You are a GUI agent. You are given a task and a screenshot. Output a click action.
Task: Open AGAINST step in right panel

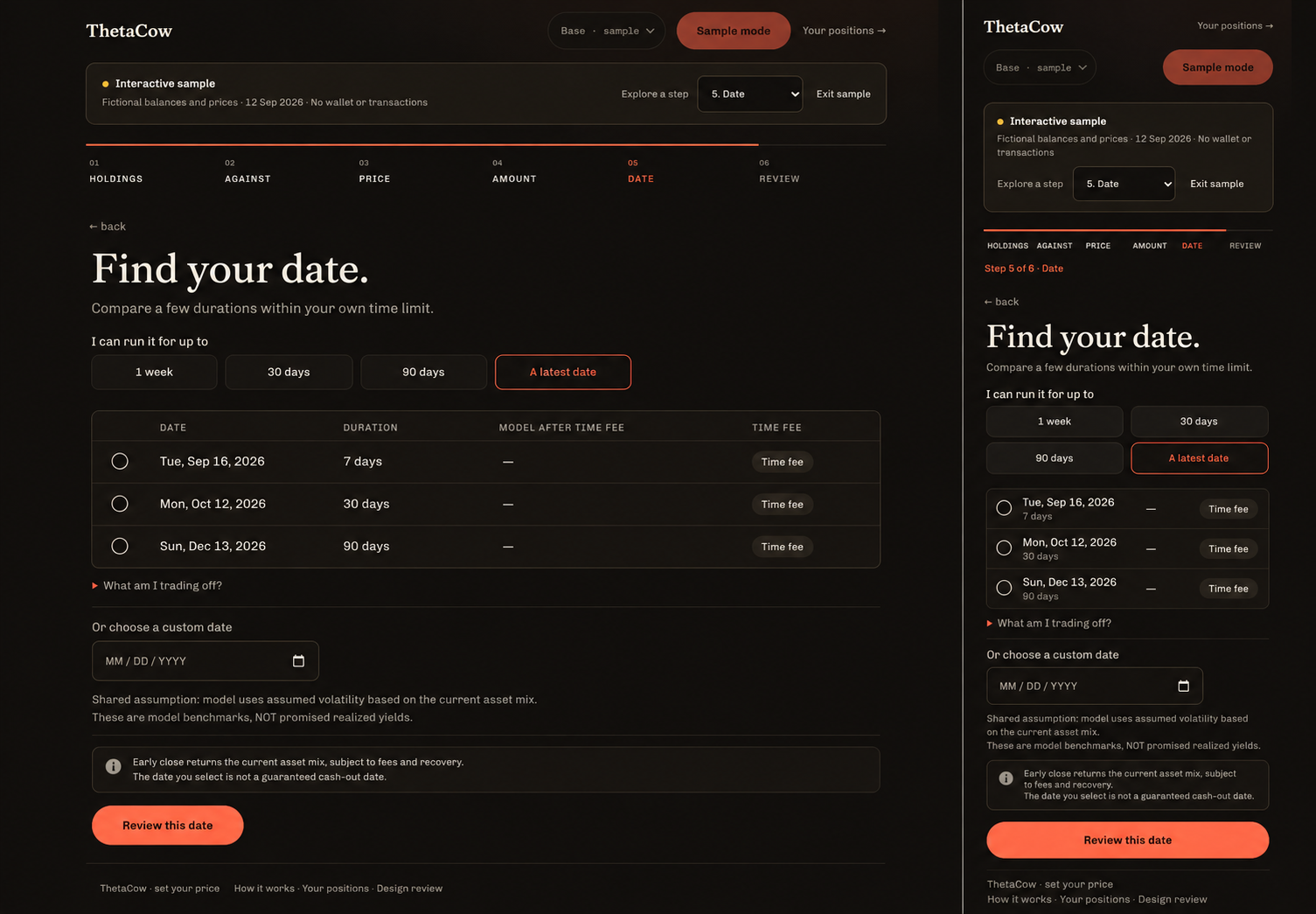click(x=1055, y=246)
